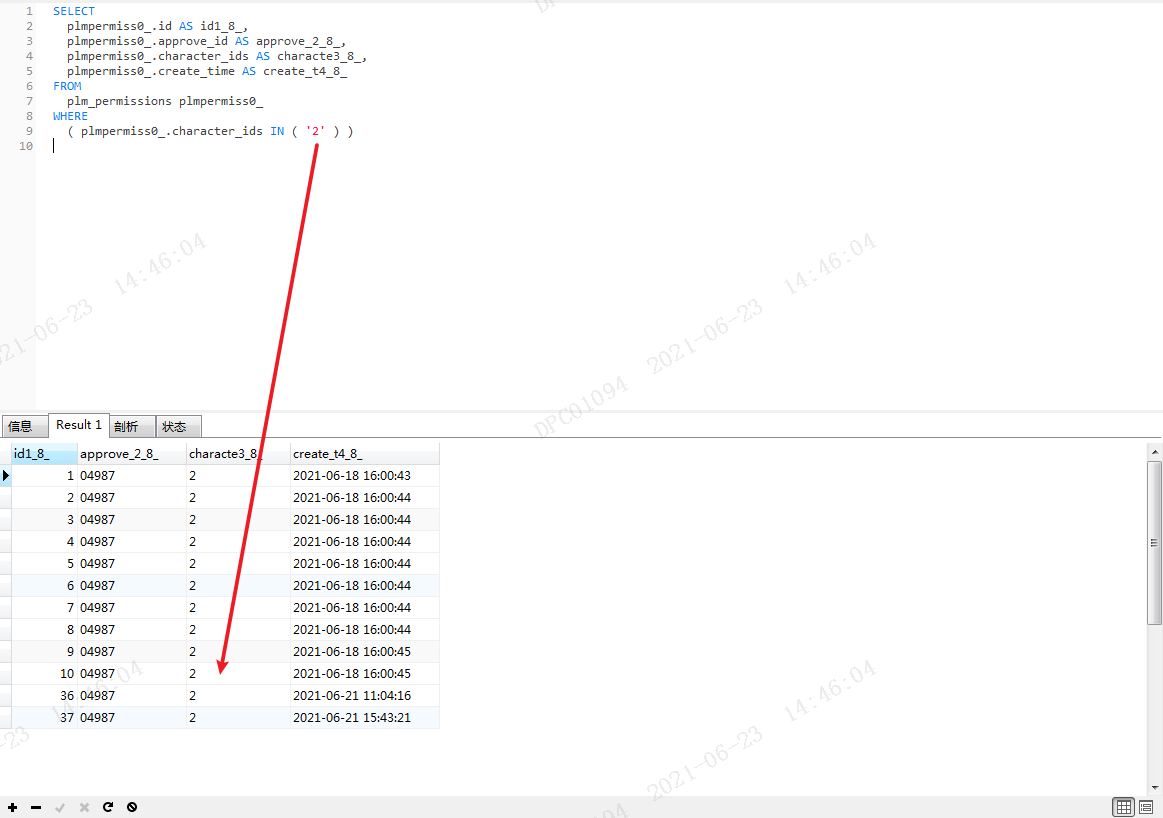Click scrollbar up arrow in results panel
The image size is (1163, 818).
pyautogui.click(x=1154, y=451)
